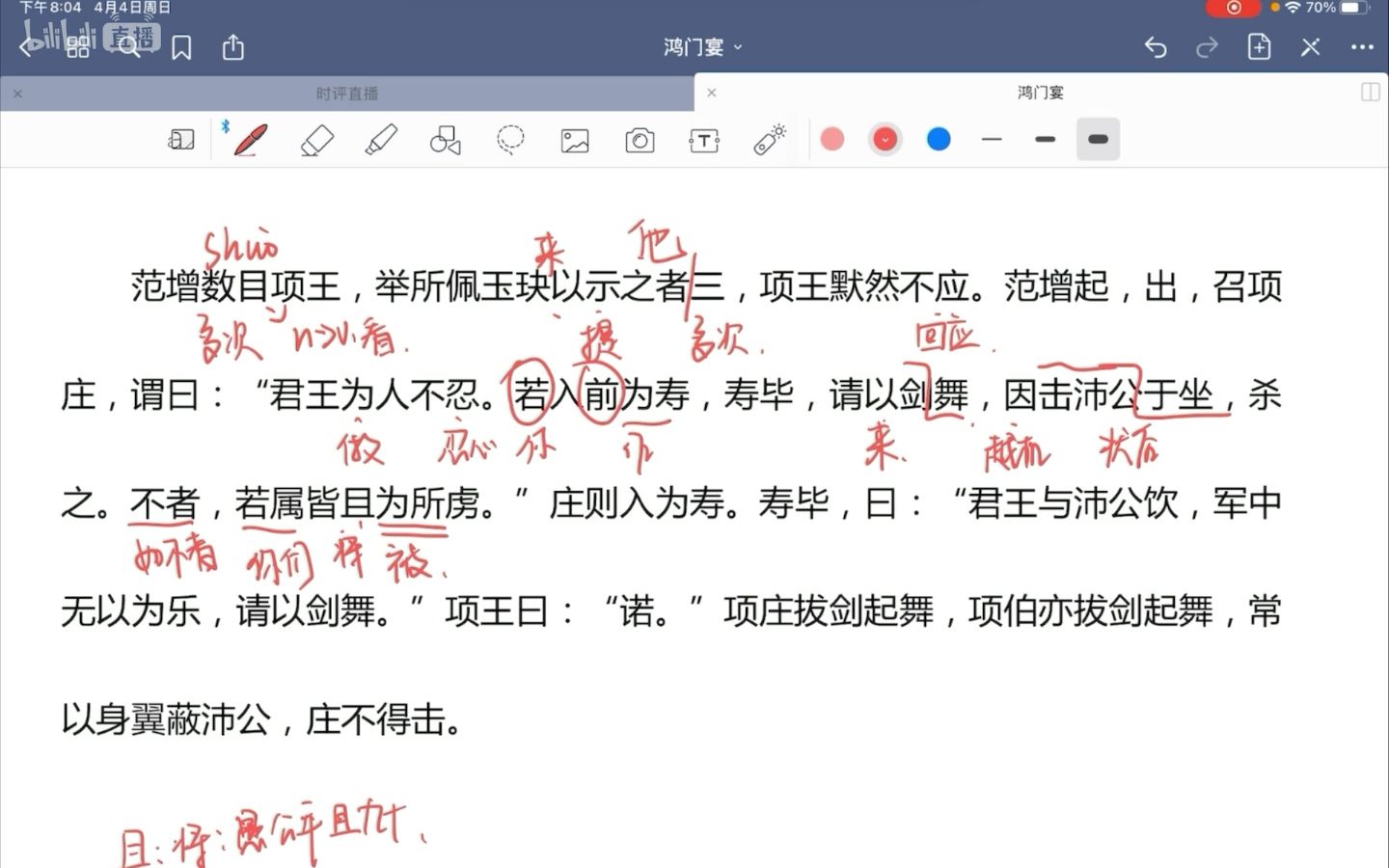The width and height of the screenshot is (1389, 868).
Task: Tap the text 范增数目项王
Action: pyautogui.click(x=235, y=286)
